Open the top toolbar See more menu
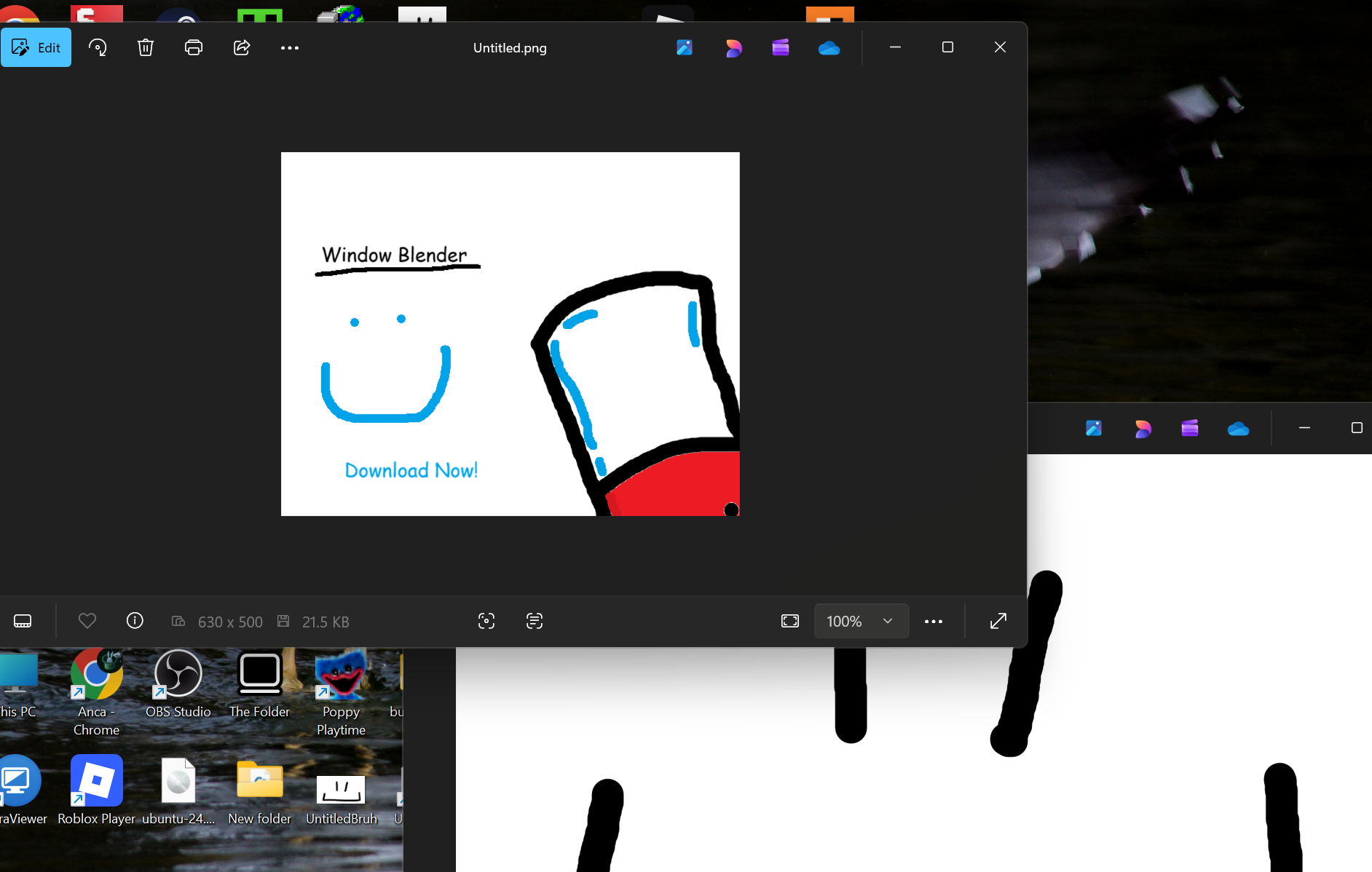This screenshot has height=872, width=1372. [290, 48]
